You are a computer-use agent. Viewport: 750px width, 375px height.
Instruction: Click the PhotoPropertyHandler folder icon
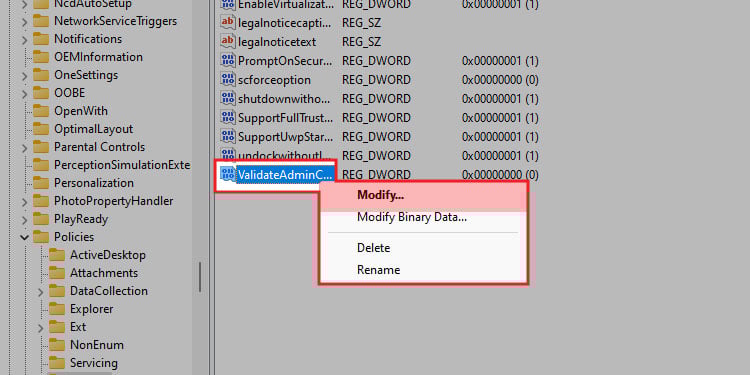[41, 201]
